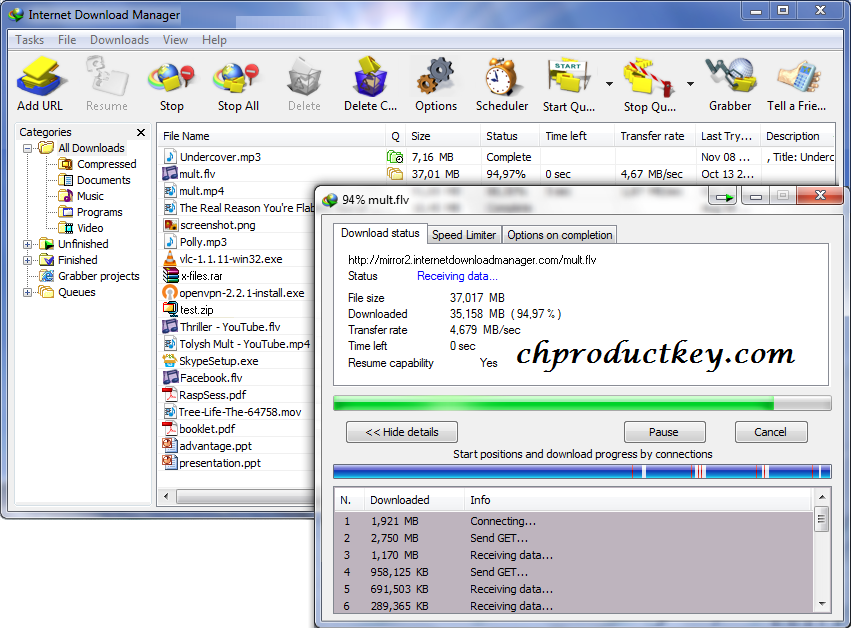The image size is (851, 628).
Task: Switch to the Speed Limiter tab
Action: click(x=464, y=234)
